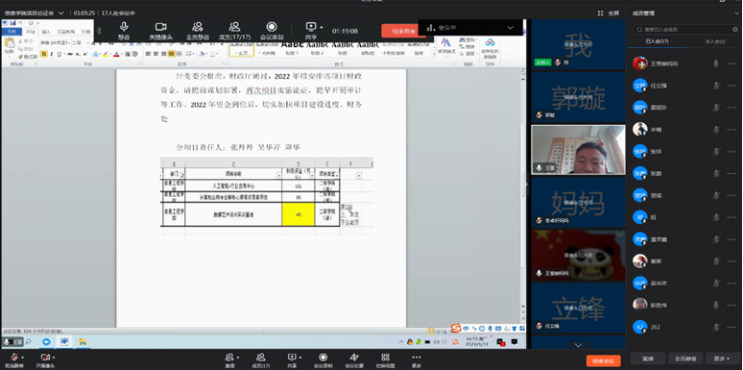Toggle the microphone for member 任立锋

[x=716, y=86]
